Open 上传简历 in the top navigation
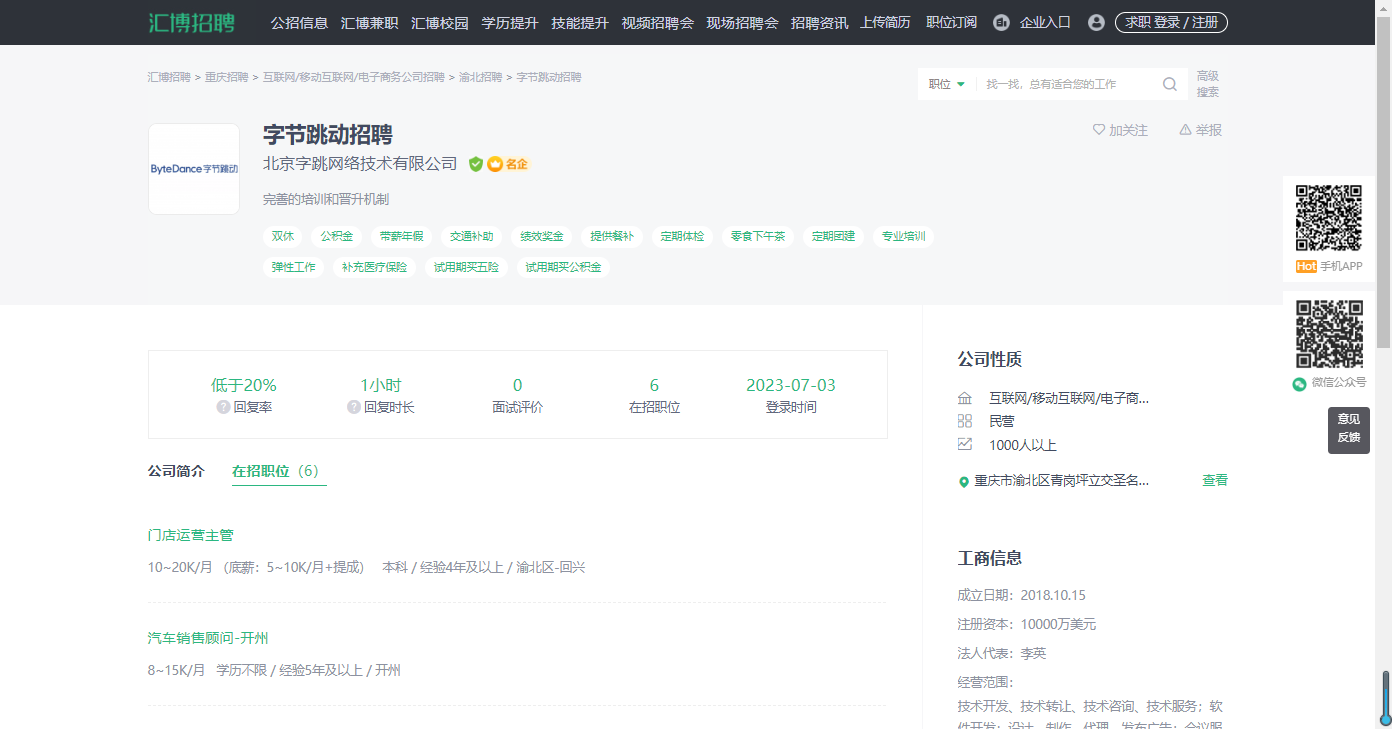 pos(885,22)
